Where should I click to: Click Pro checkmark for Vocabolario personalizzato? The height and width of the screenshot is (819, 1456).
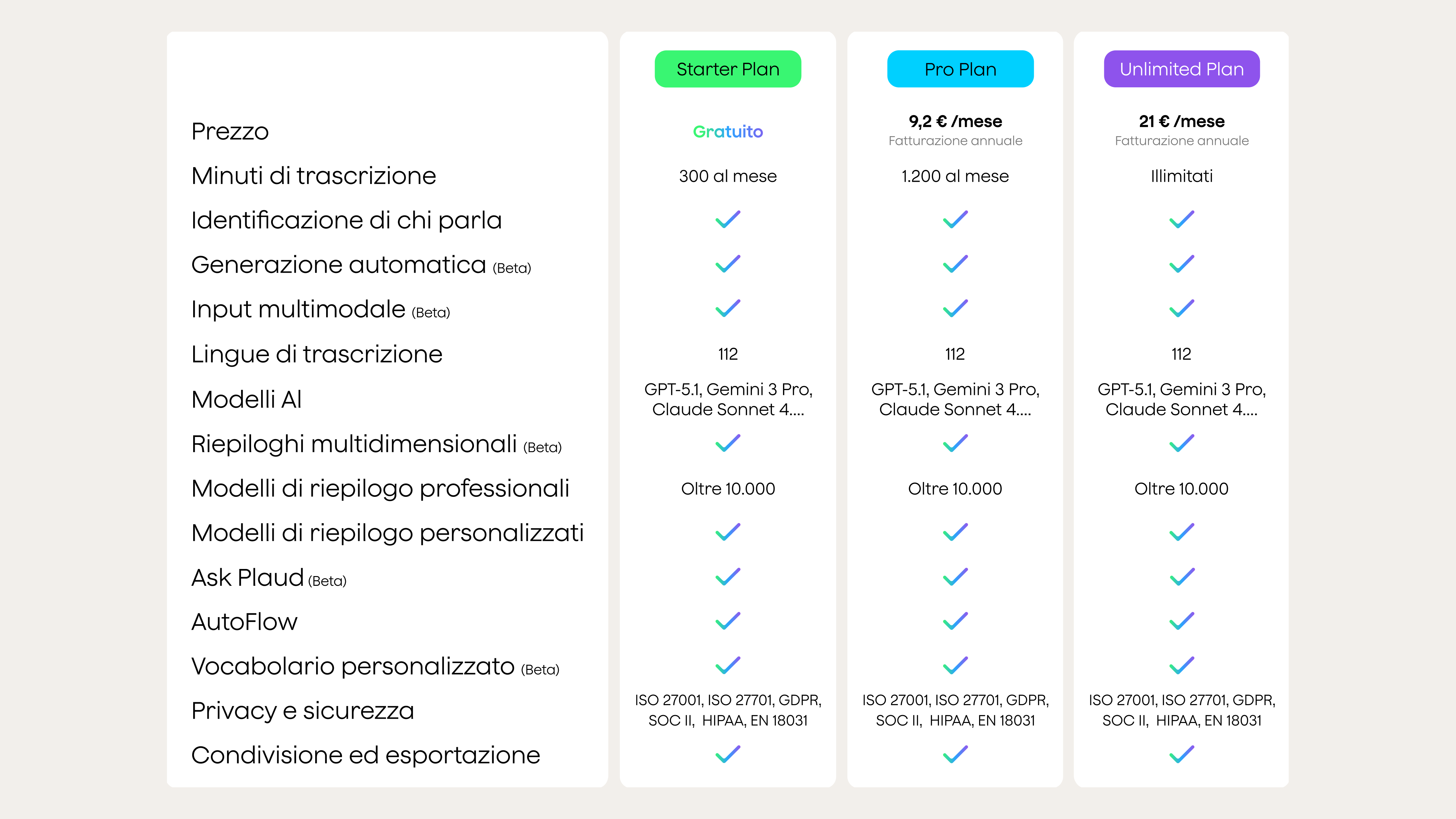click(x=955, y=666)
